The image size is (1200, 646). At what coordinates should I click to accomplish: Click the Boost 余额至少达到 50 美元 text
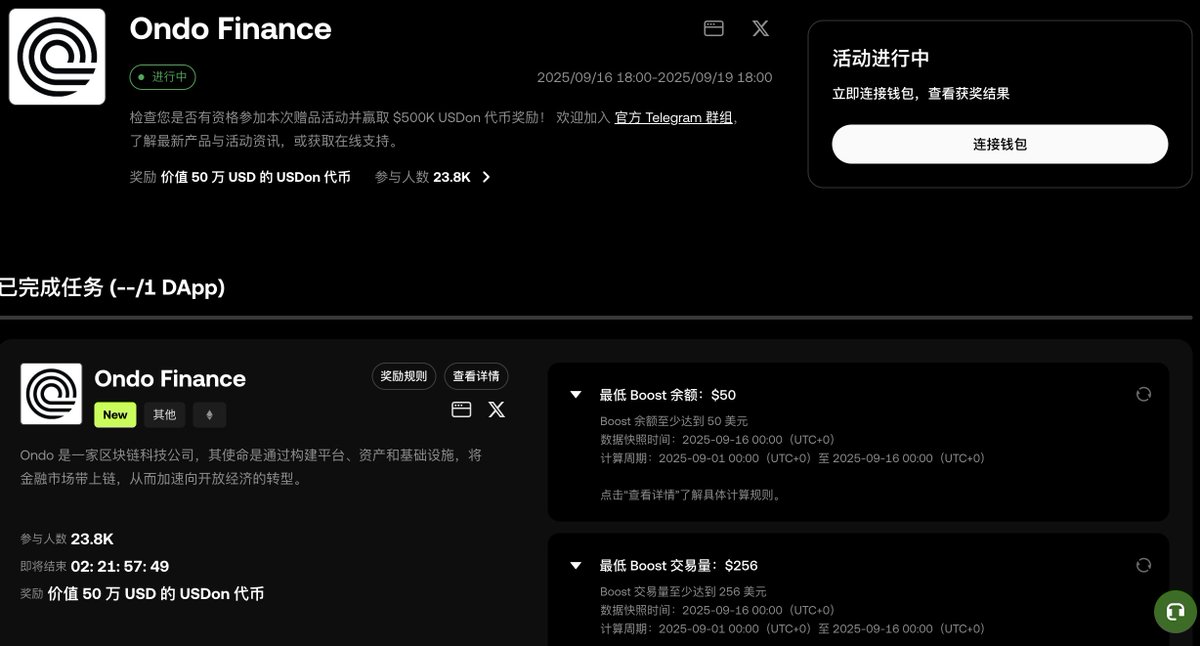click(674, 421)
